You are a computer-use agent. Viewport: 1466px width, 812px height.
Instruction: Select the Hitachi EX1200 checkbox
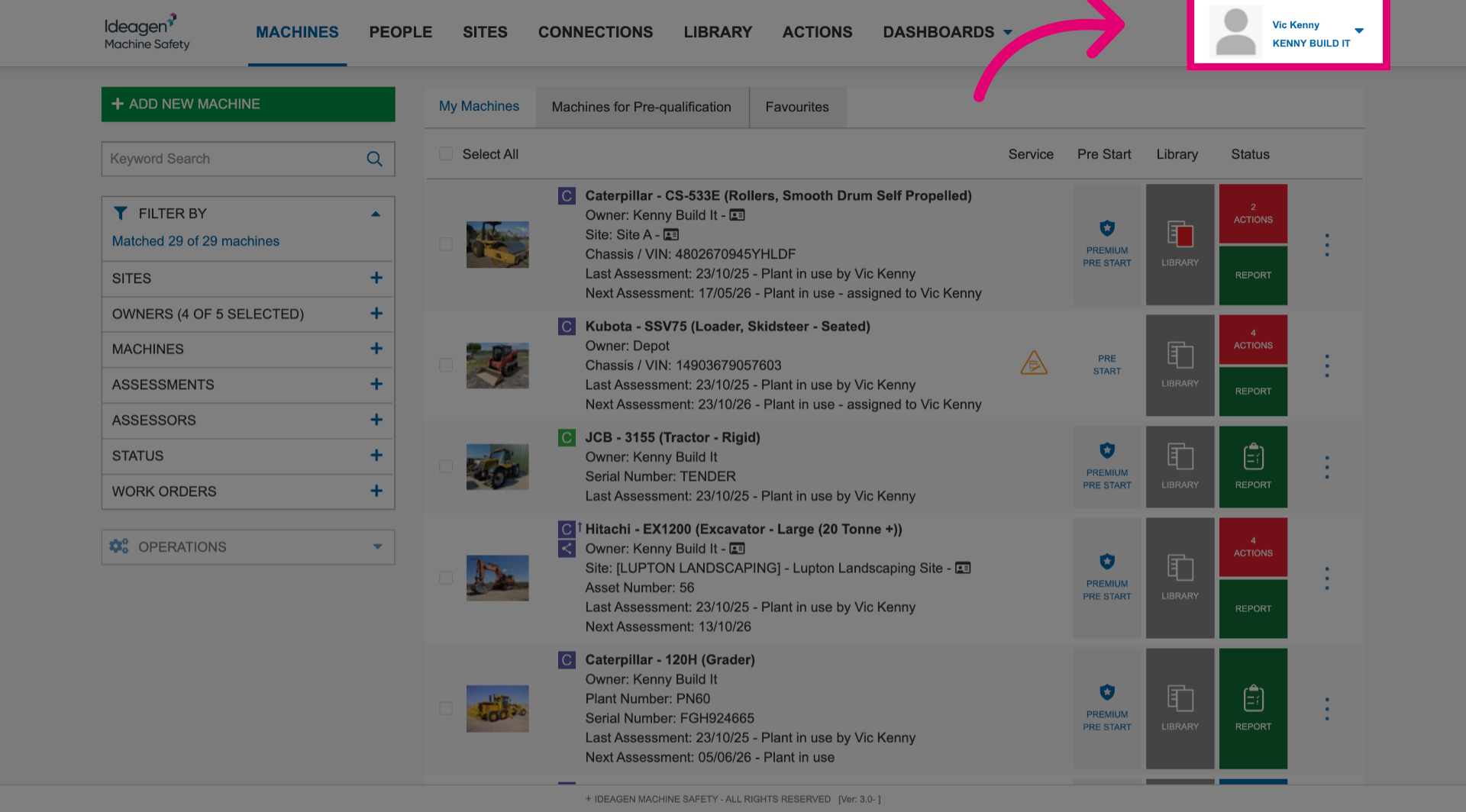[446, 578]
